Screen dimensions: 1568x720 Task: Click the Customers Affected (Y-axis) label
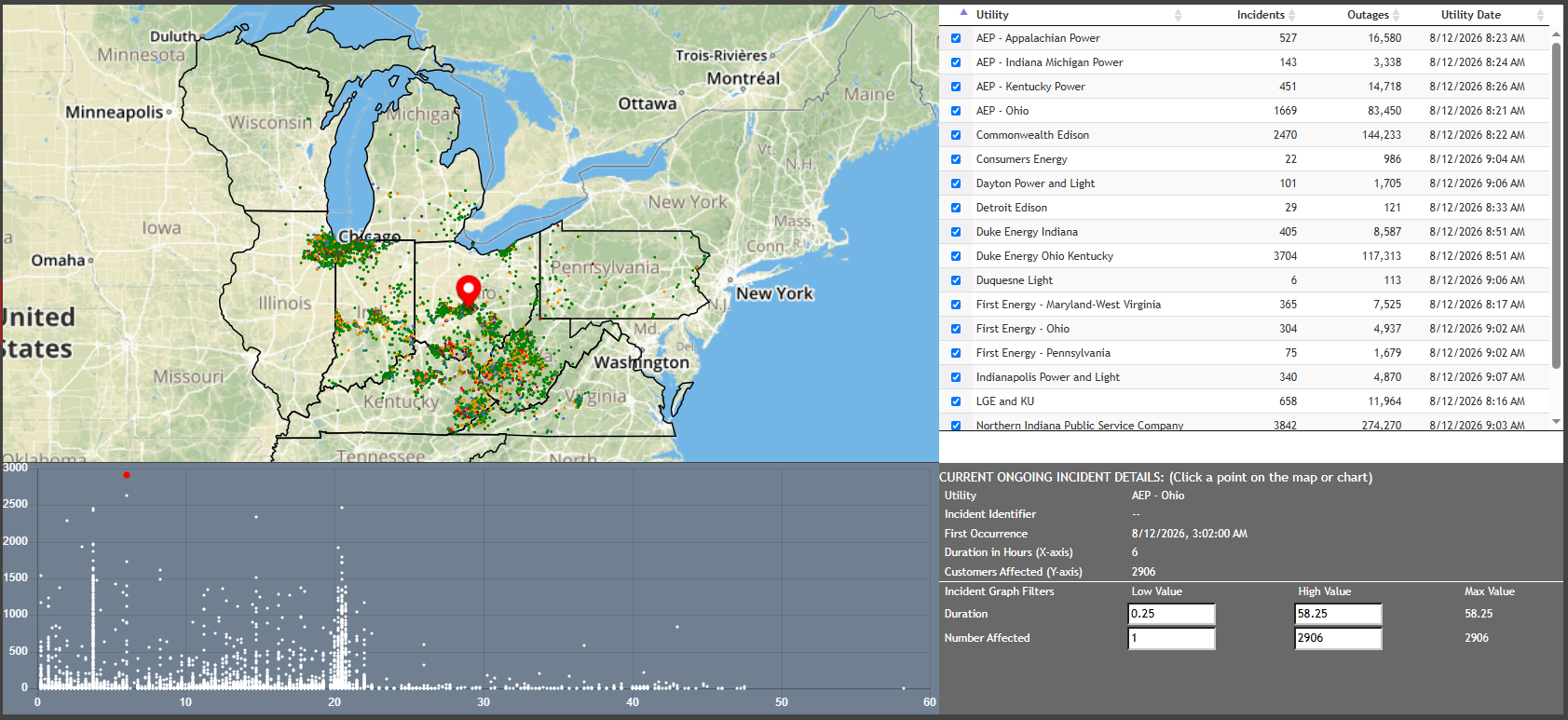[x=1014, y=572]
